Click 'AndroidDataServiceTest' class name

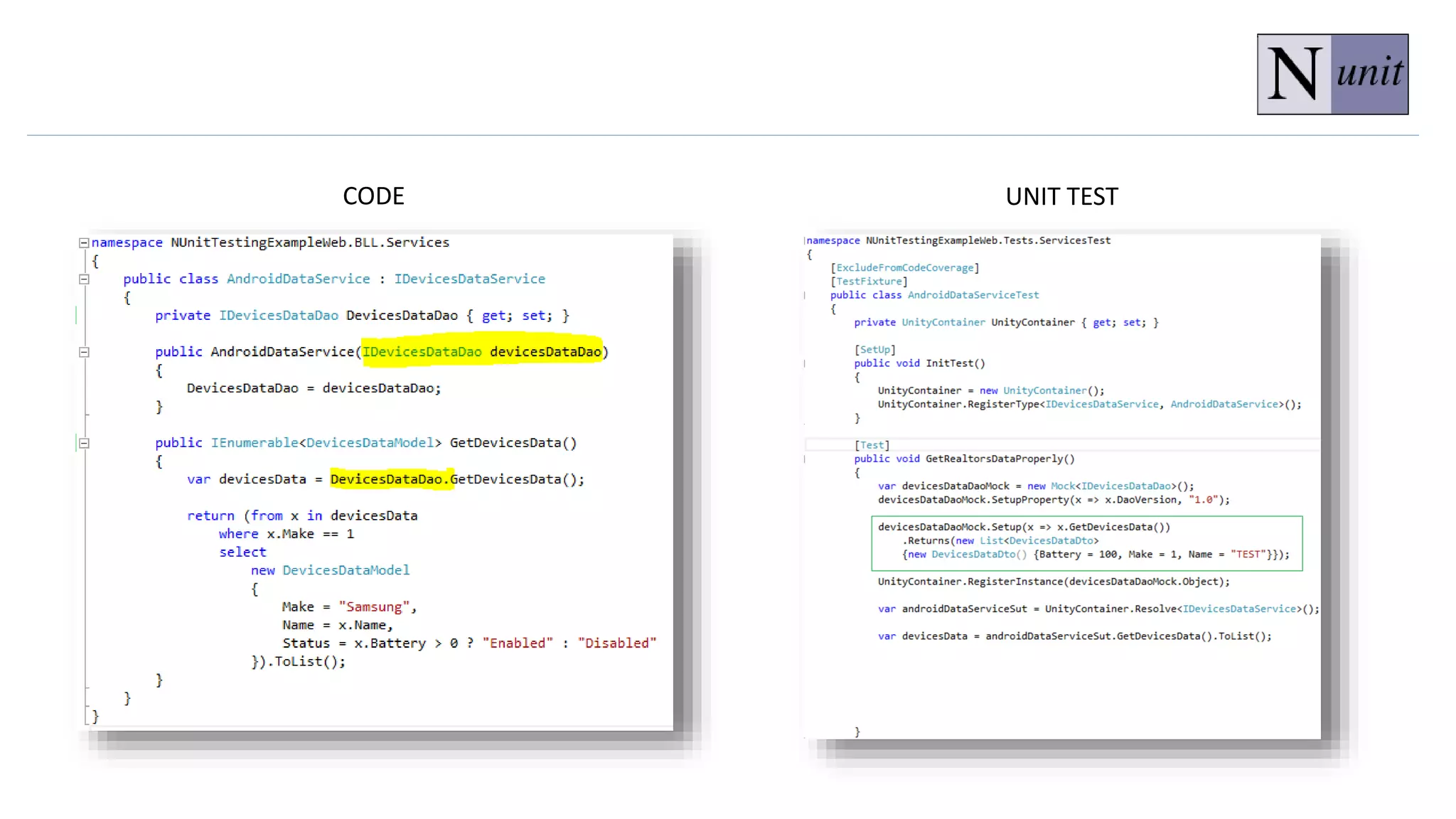(973, 294)
